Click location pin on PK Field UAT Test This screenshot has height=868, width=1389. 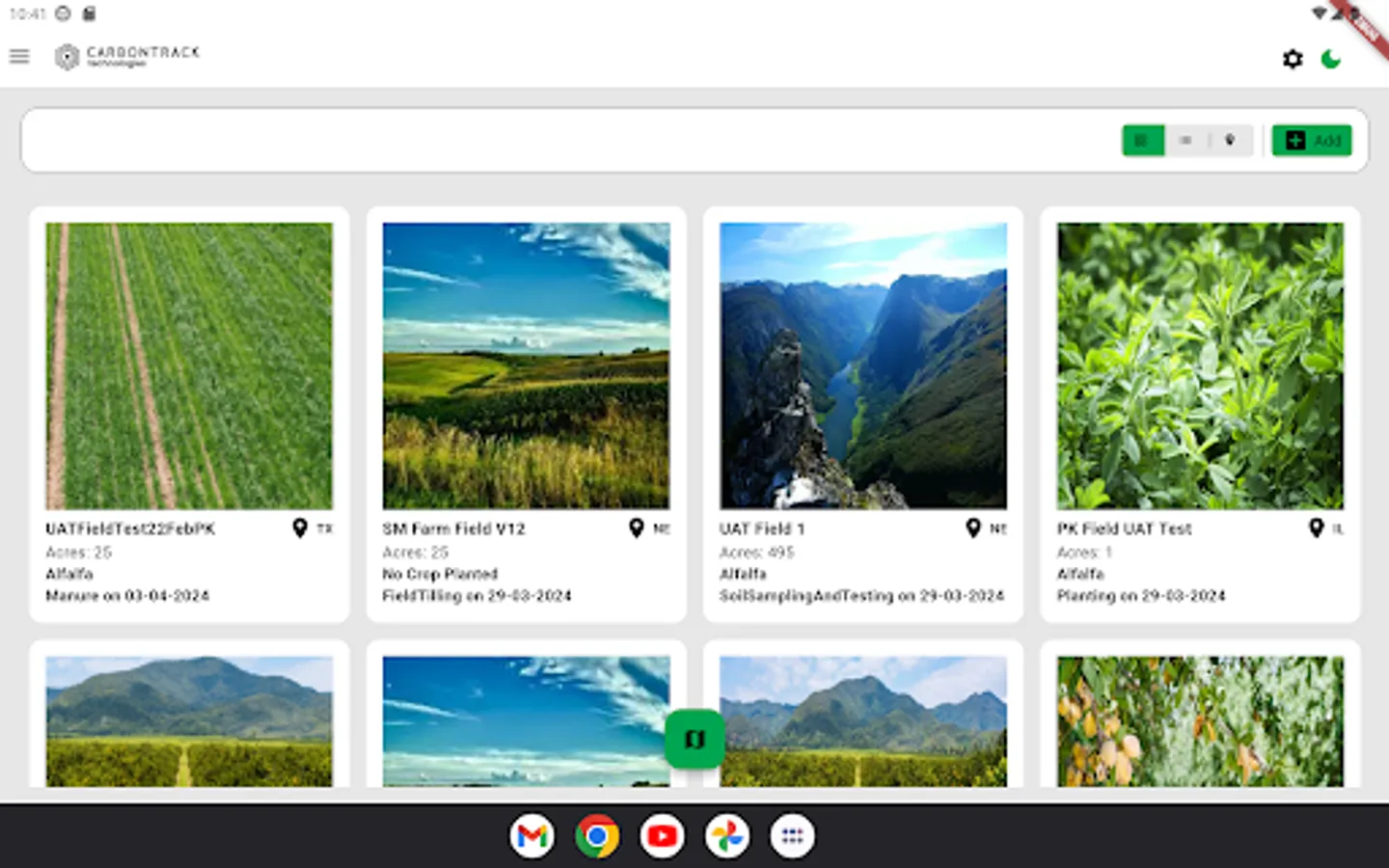click(1316, 529)
